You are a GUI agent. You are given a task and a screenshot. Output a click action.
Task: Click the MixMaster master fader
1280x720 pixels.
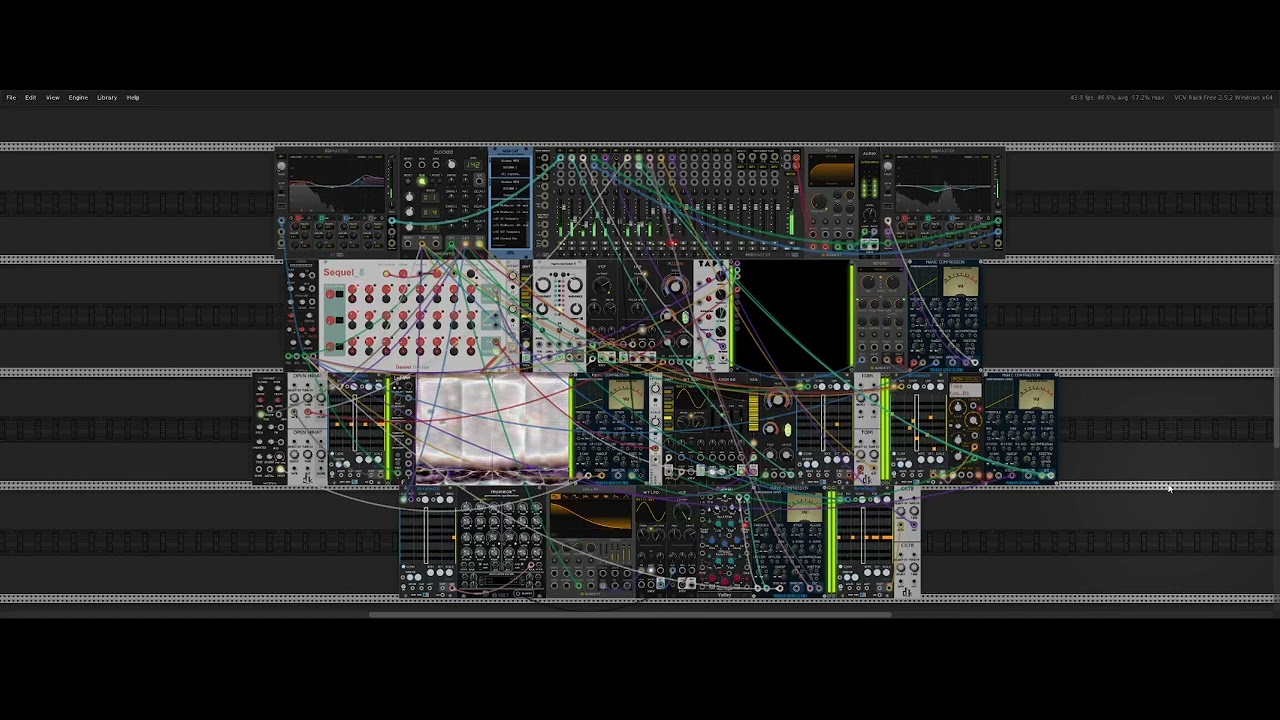pos(796,189)
